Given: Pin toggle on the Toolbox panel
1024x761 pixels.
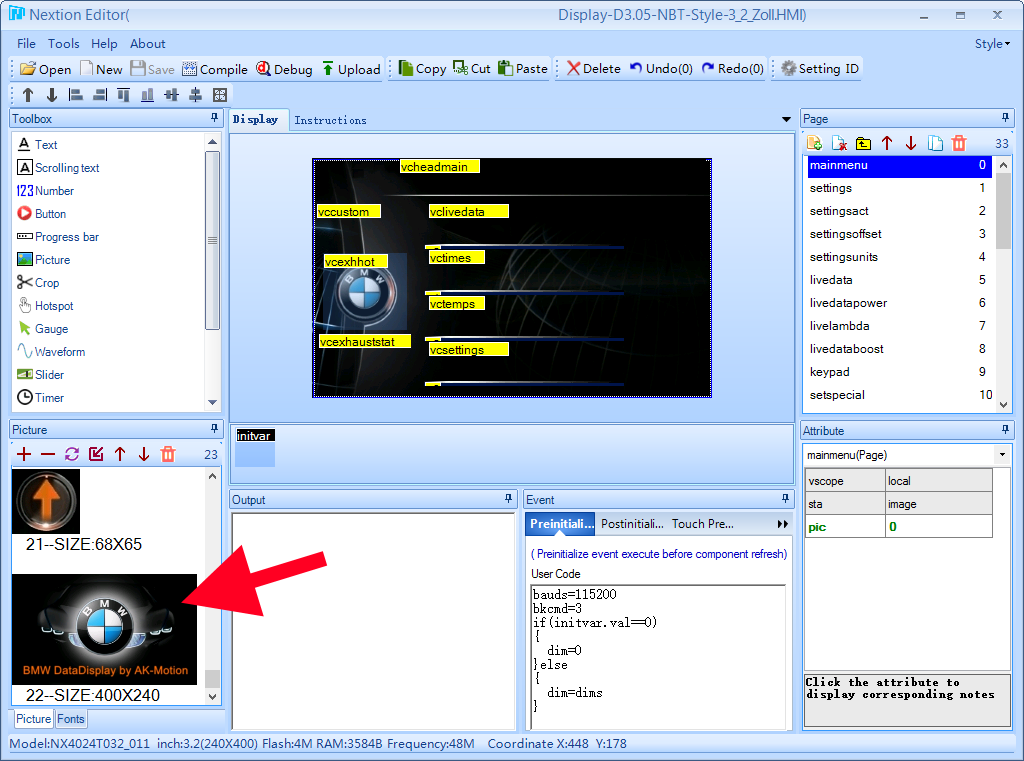Looking at the screenshot, I should [214, 119].
